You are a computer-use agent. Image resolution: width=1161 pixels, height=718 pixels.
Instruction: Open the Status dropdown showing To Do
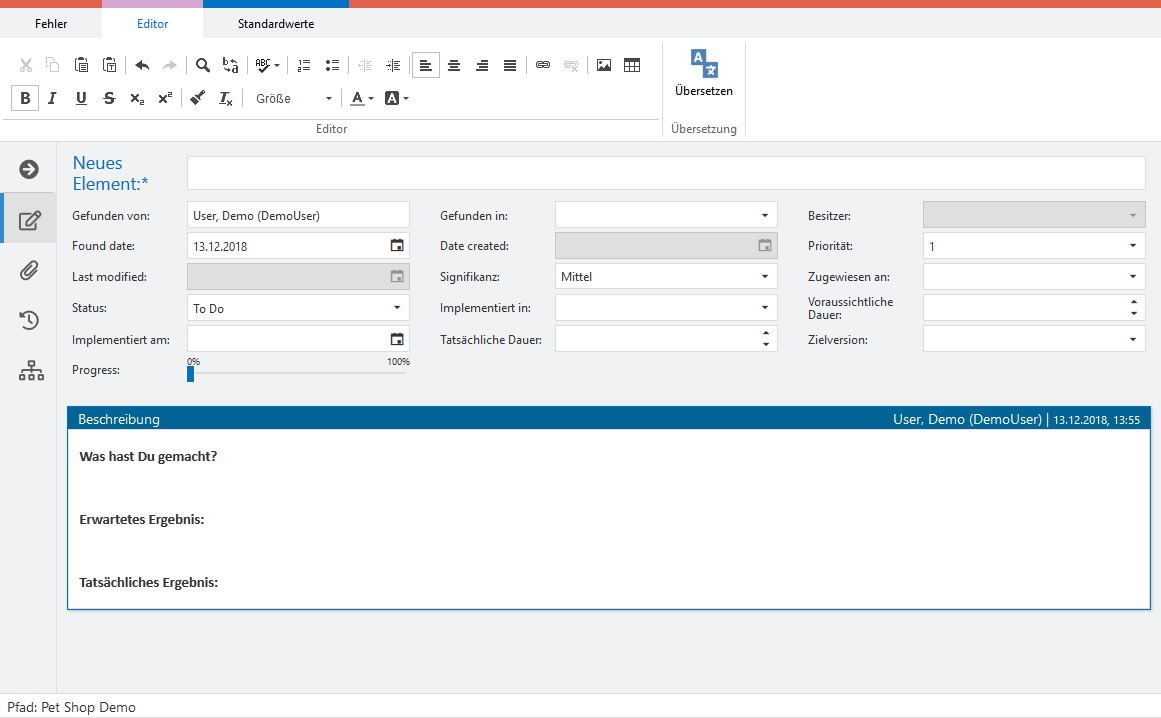click(x=298, y=308)
